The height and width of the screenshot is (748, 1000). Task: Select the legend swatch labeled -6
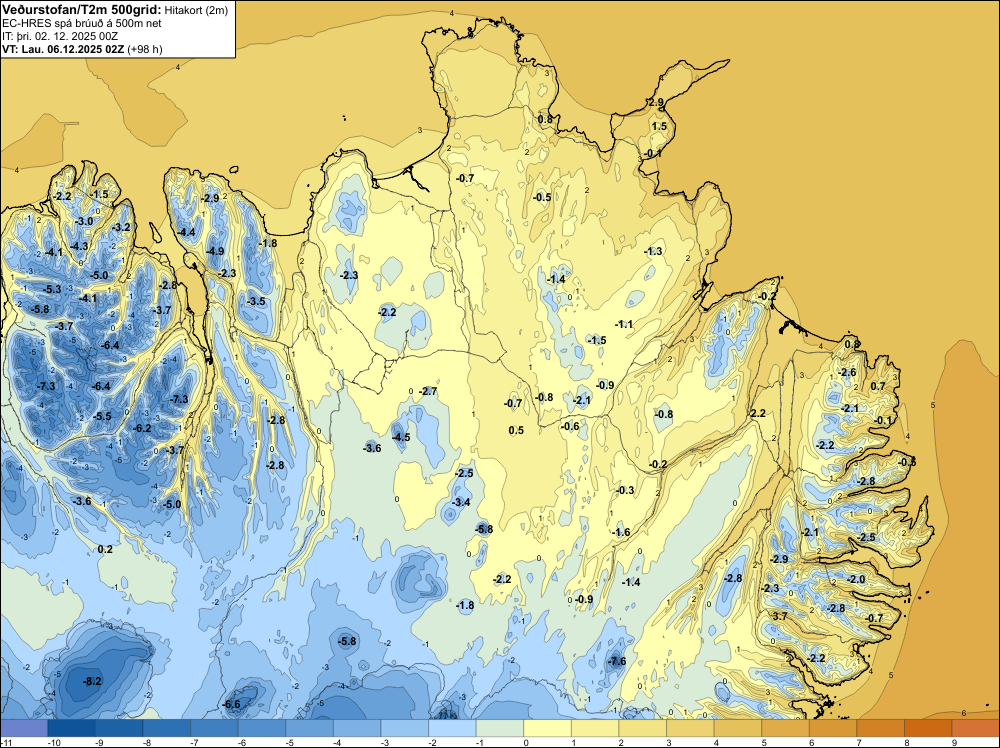point(261,728)
